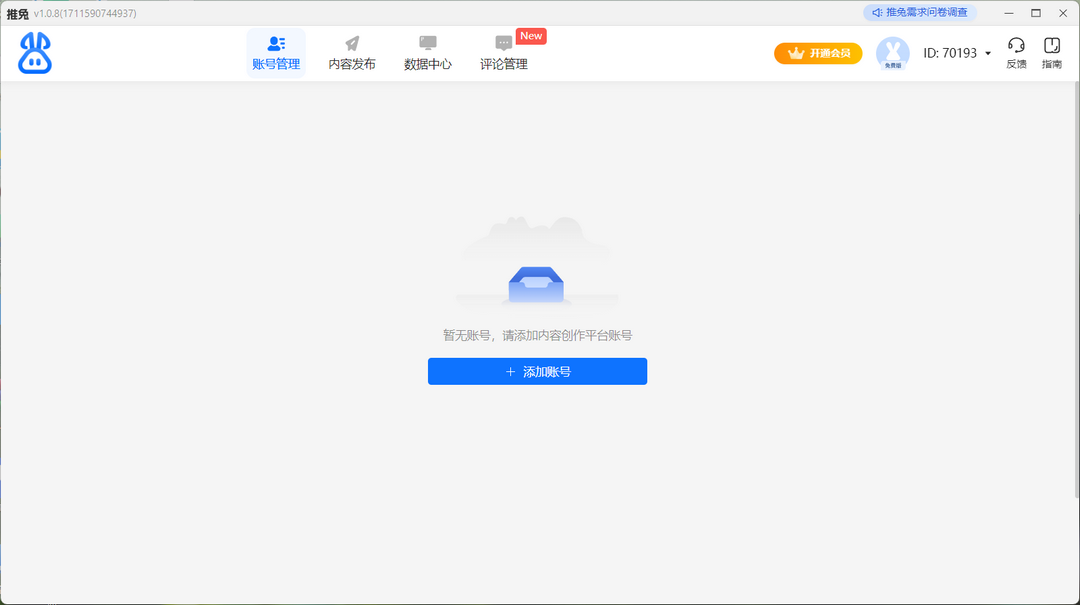Click the red New badge

pos(531,35)
